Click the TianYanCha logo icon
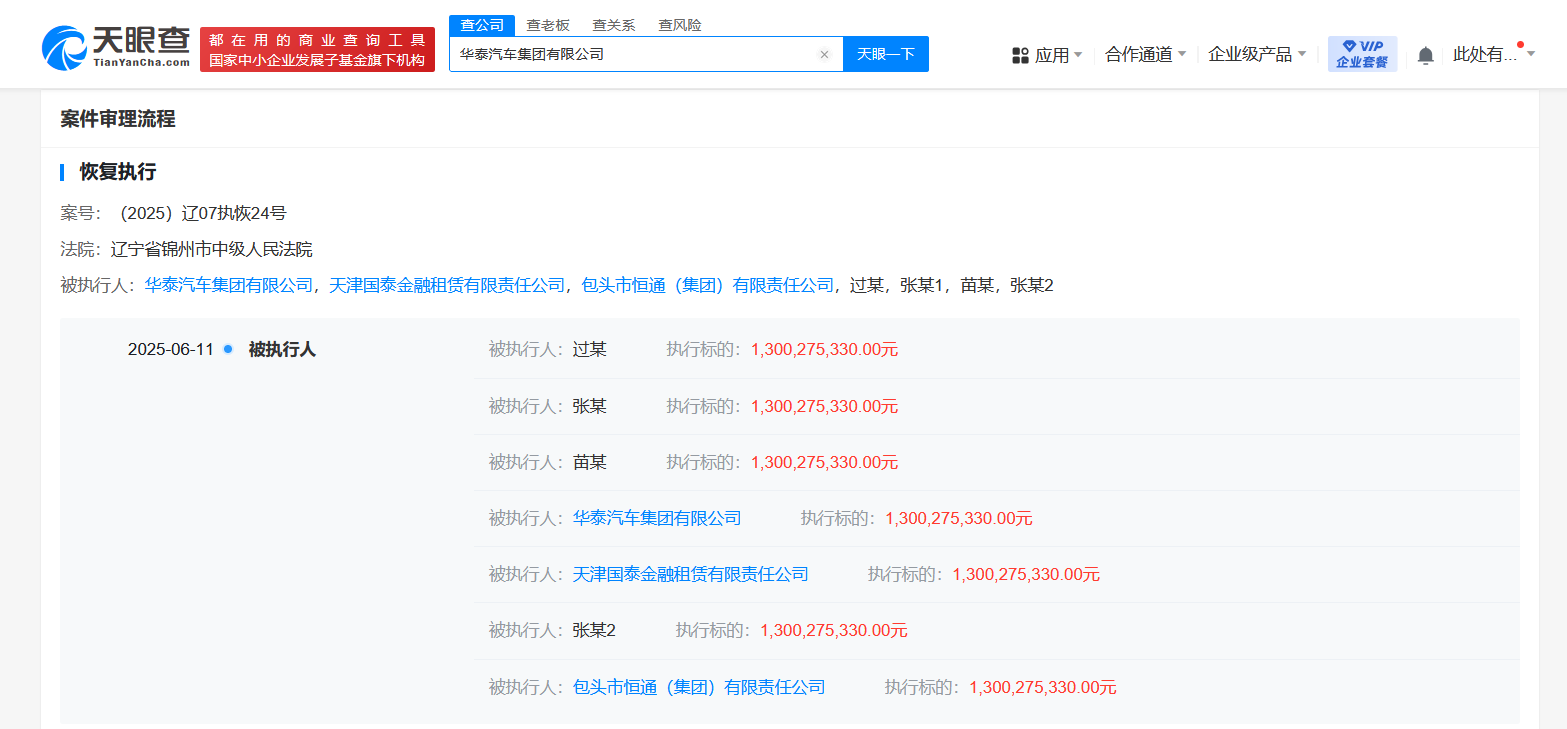 click(65, 47)
